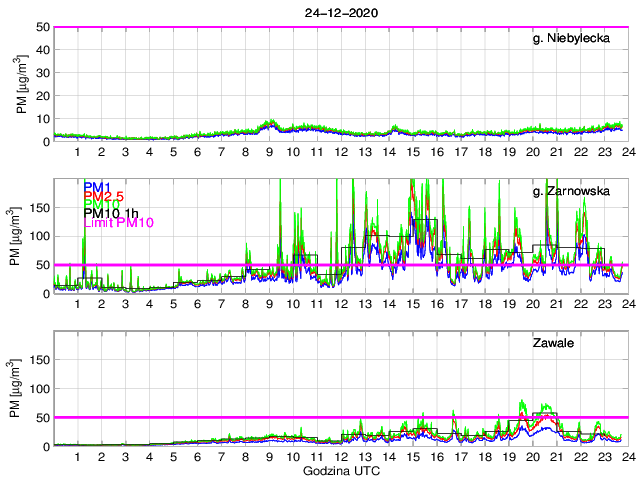
Task: Click hour 20 tick below the bottom panel
Action: pyautogui.click(x=532, y=457)
